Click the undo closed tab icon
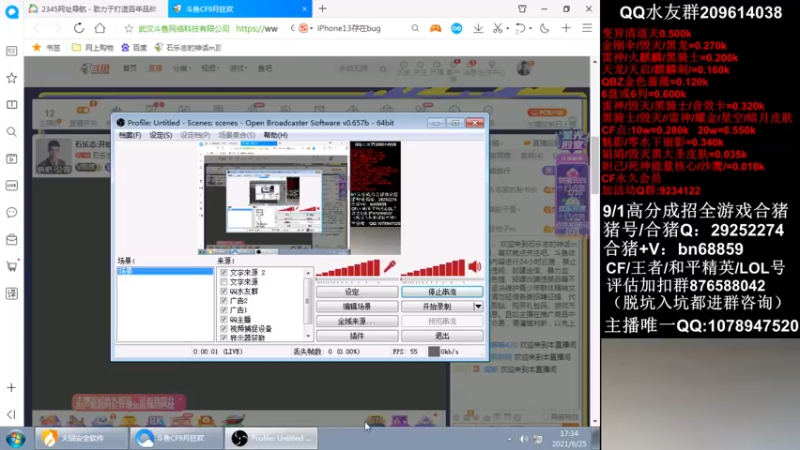 (519, 29)
